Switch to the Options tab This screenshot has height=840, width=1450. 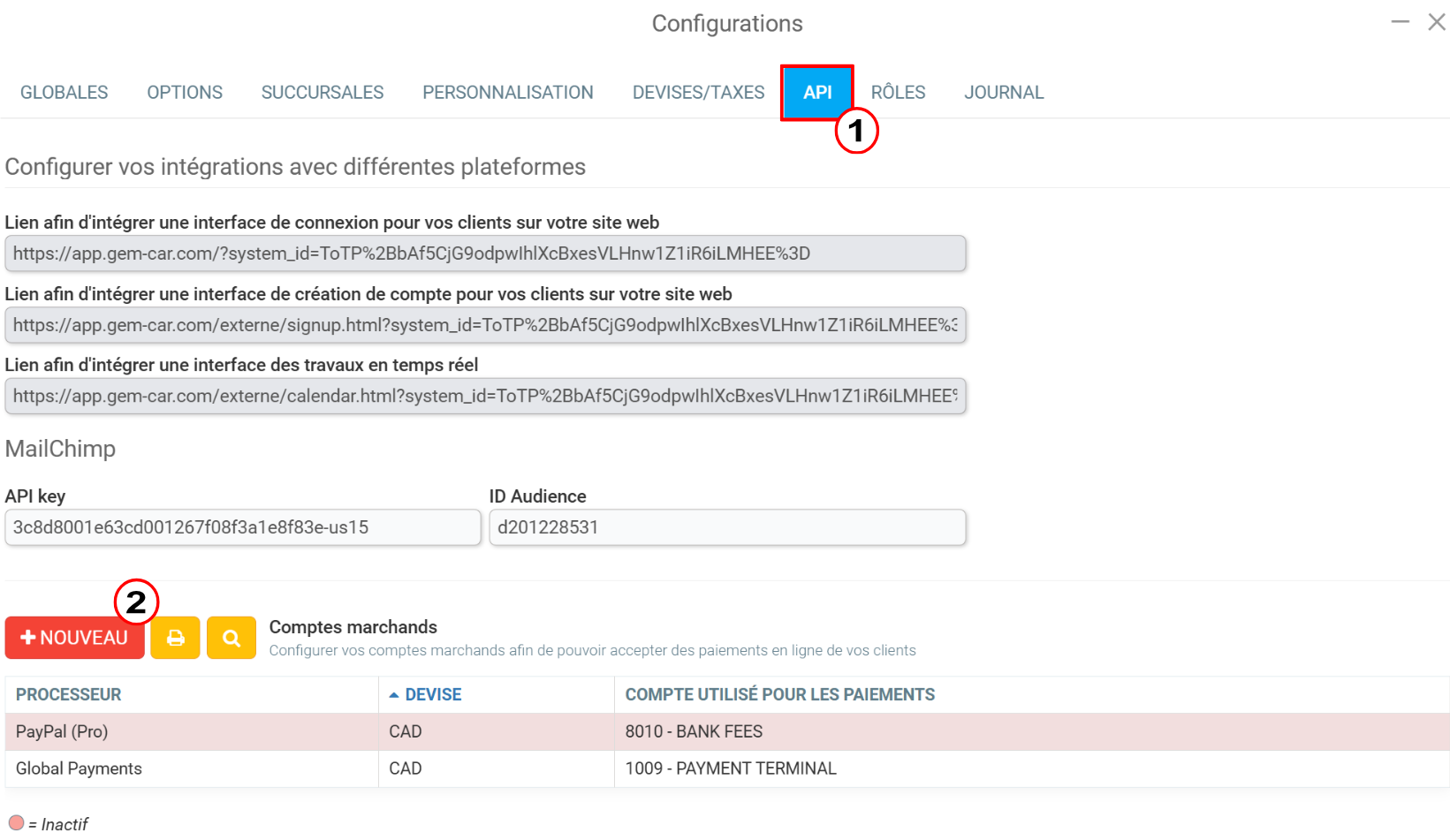(185, 93)
